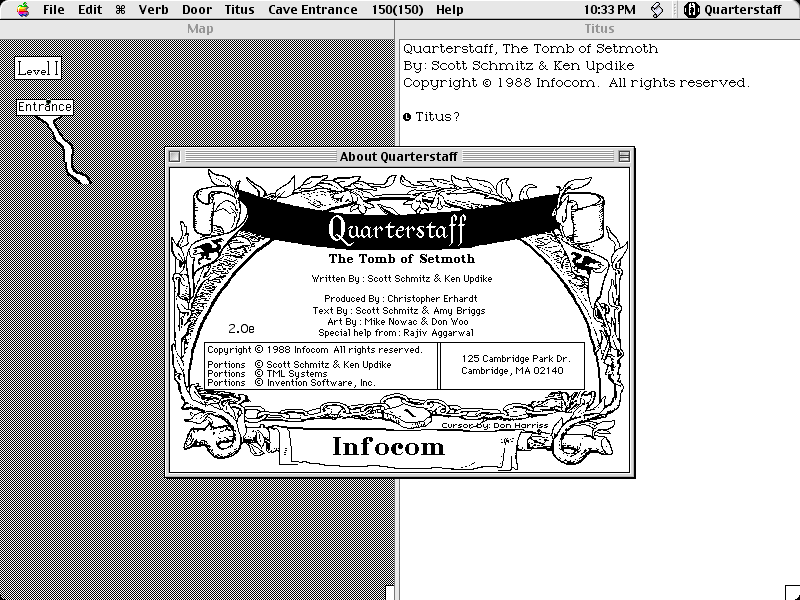Open the Quarterstaff application switcher menu
Screen dimensions: 800x600
[x=733, y=9]
